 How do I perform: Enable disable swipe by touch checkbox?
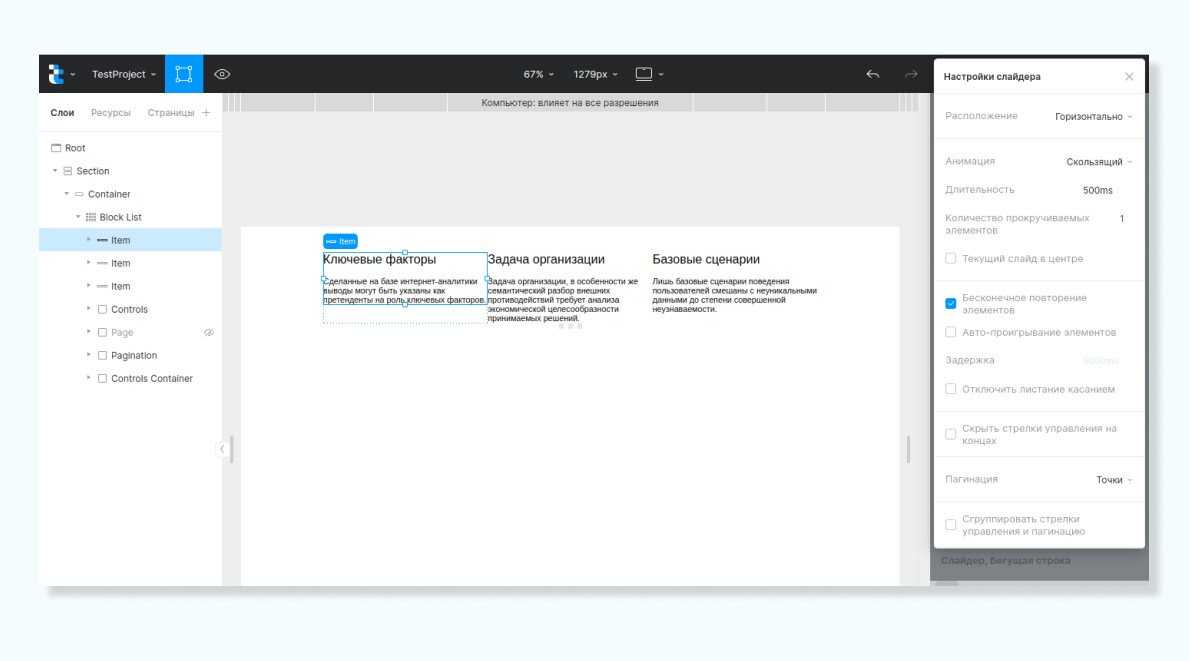950,389
